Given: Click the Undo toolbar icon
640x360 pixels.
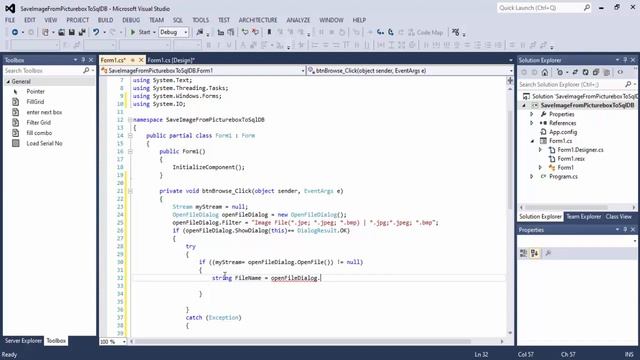Looking at the screenshot, I should pyautogui.click(x=96, y=32).
